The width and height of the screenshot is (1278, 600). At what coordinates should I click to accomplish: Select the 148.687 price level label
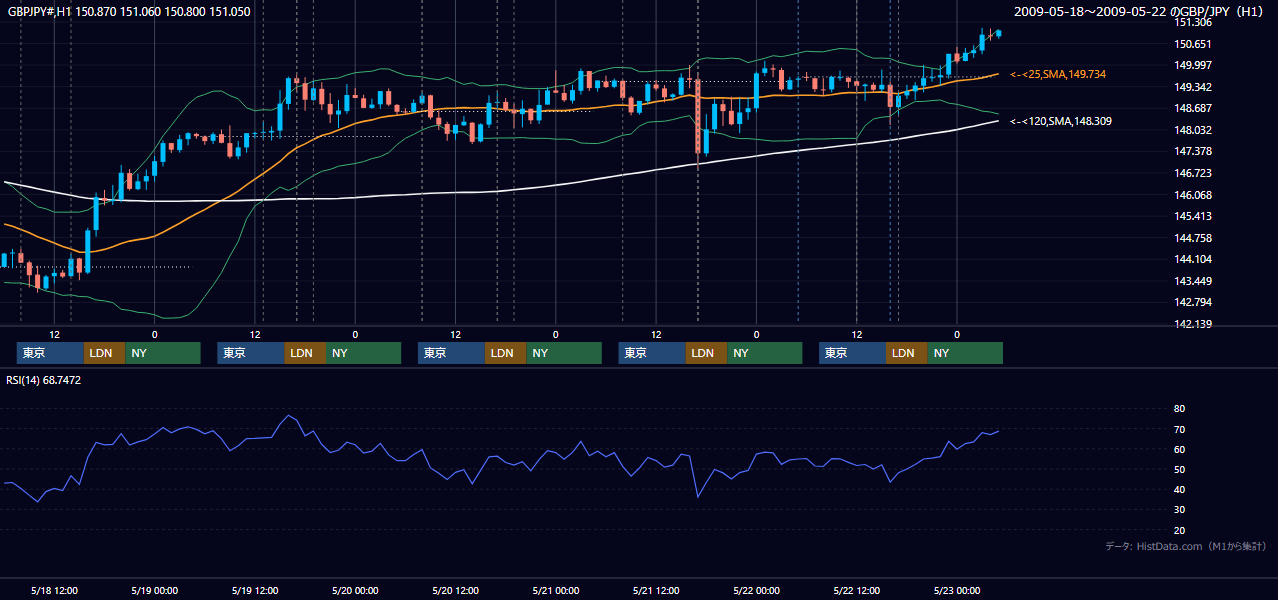(x=1192, y=108)
